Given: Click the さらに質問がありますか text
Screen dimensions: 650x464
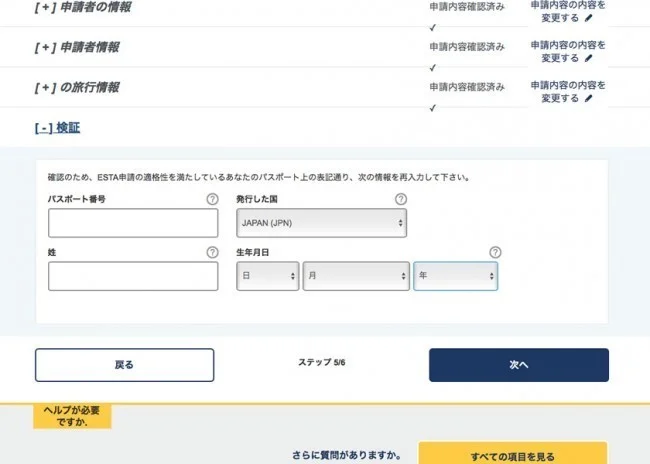Looking at the screenshot, I should pos(347,455).
